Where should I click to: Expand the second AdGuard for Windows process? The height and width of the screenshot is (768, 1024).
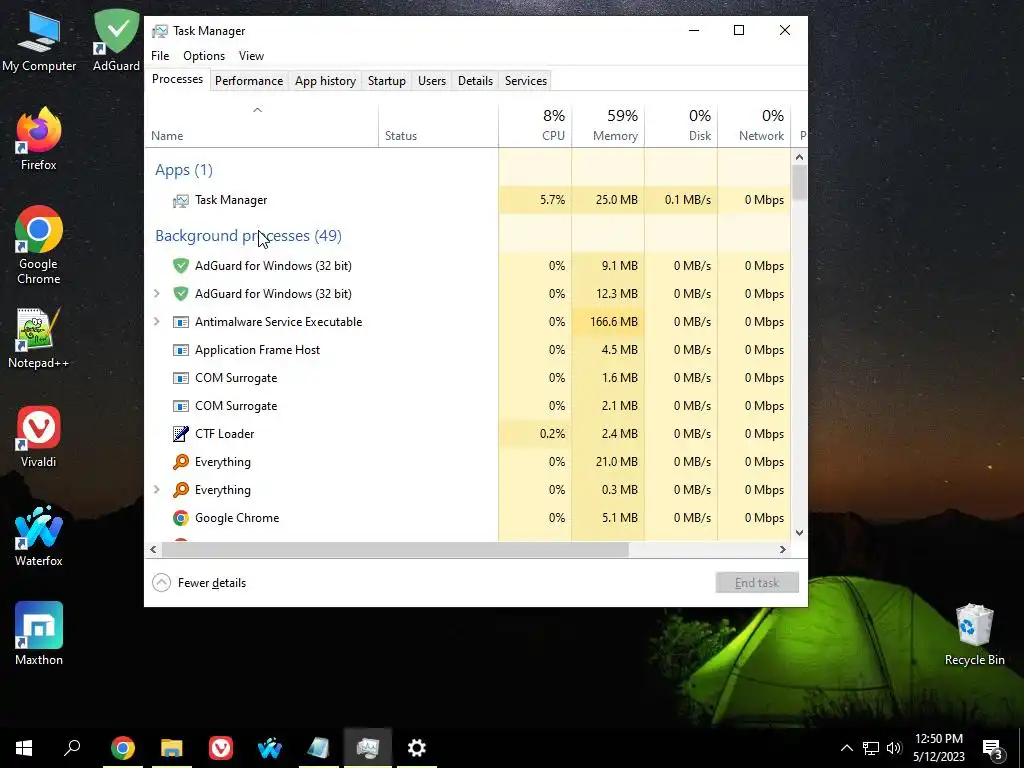(x=157, y=294)
